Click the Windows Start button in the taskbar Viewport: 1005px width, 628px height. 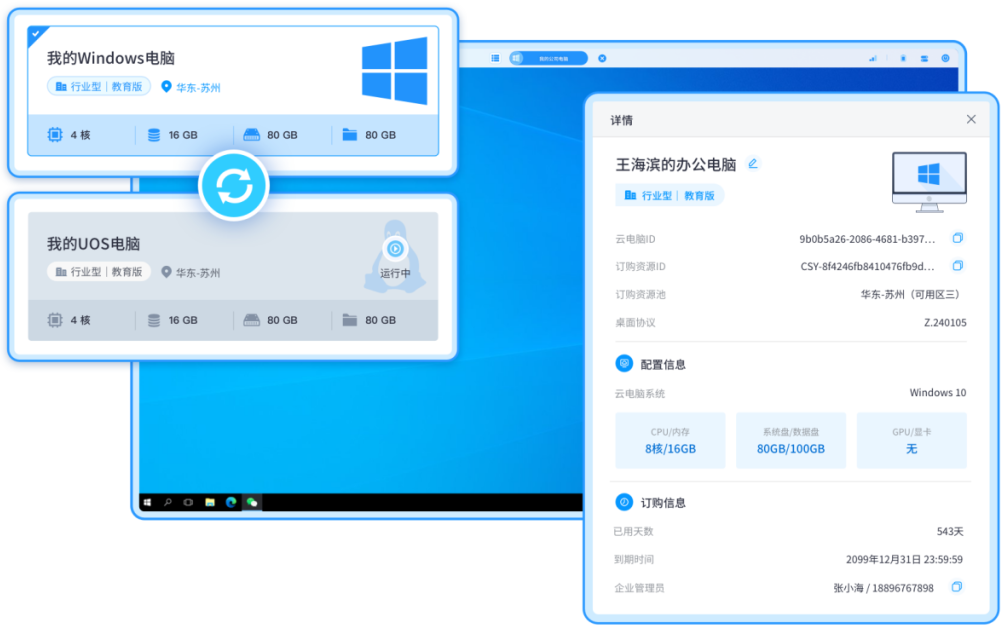point(147,502)
